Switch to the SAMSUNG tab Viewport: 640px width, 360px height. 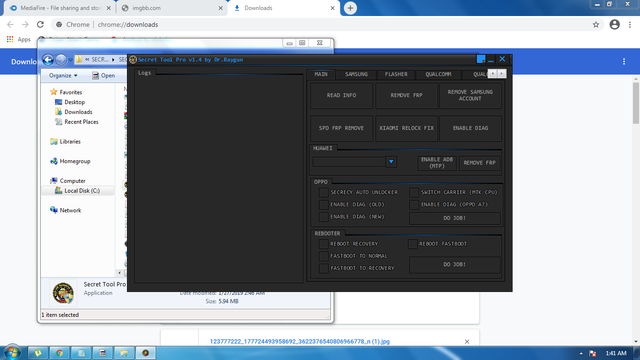(356, 74)
